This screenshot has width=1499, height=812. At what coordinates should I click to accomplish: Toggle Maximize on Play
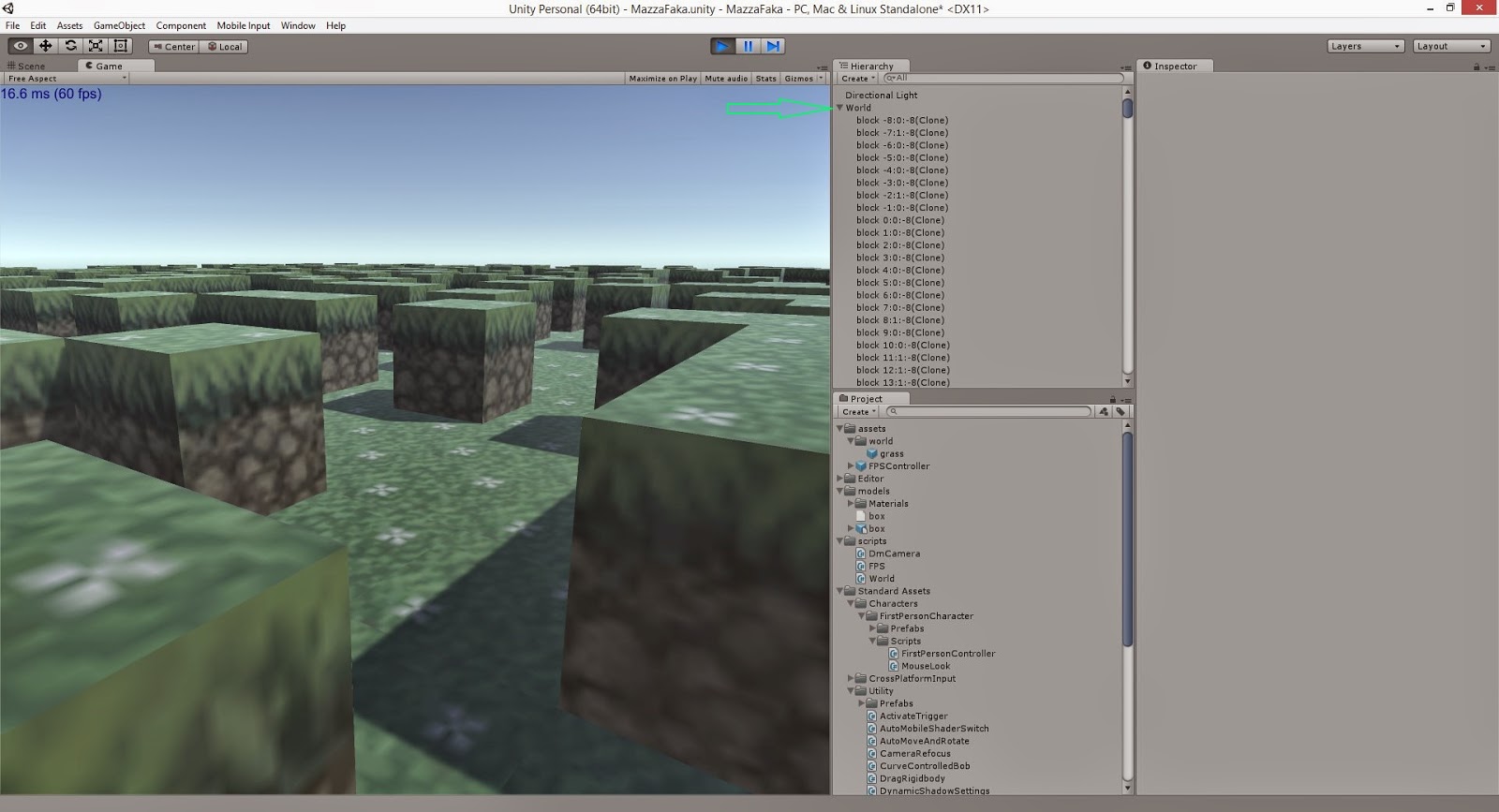click(x=662, y=79)
